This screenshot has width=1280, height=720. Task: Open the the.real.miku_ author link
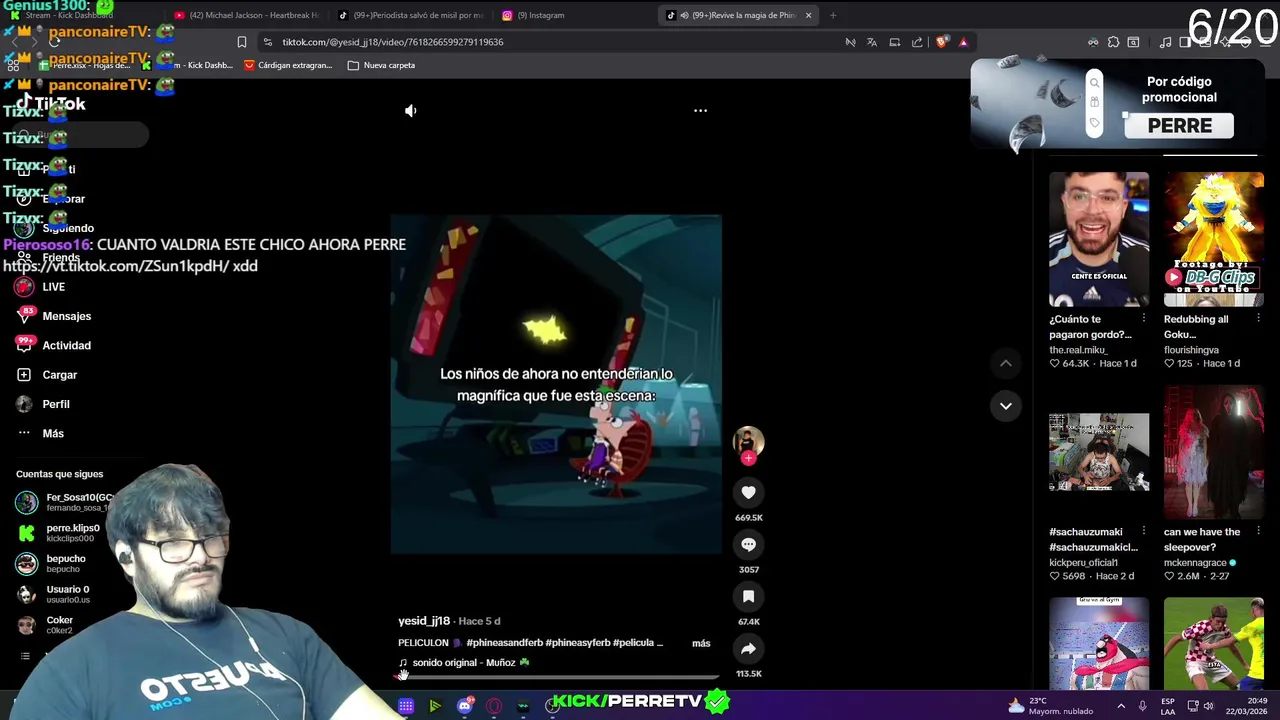point(1080,350)
